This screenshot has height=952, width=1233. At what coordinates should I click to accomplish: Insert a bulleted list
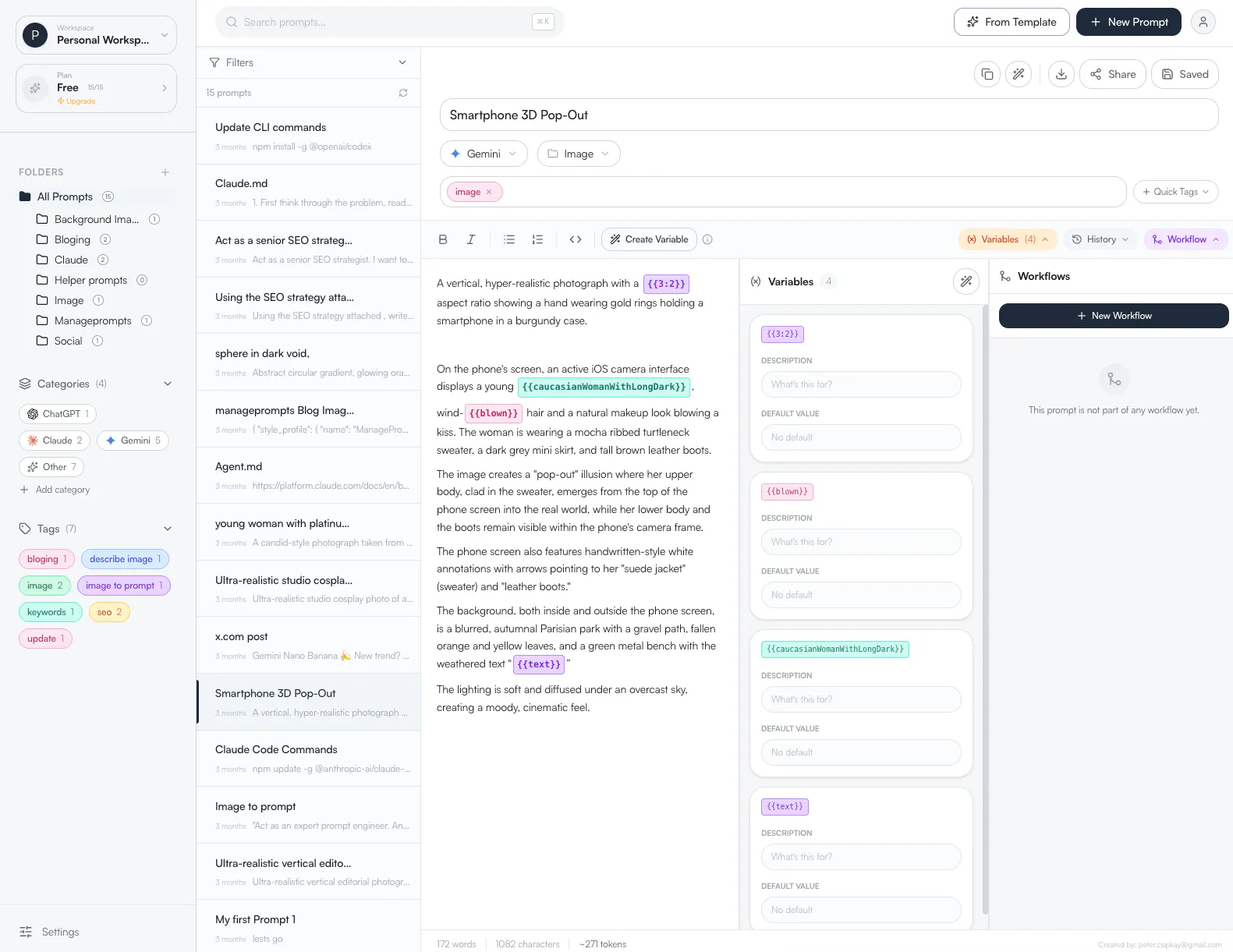coord(509,239)
